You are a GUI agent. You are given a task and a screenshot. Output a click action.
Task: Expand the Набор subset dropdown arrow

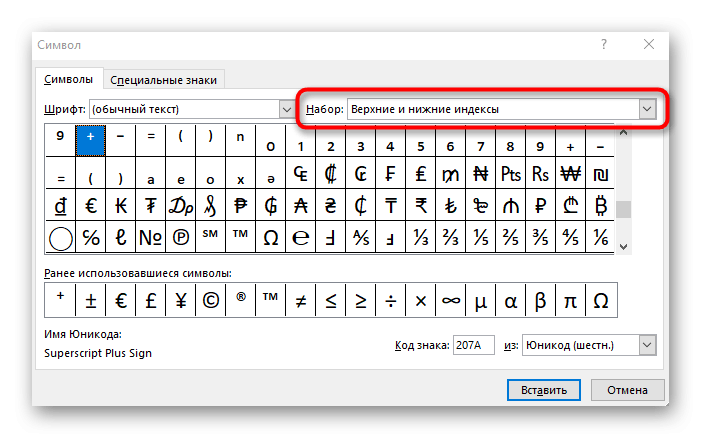(x=647, y=109)
